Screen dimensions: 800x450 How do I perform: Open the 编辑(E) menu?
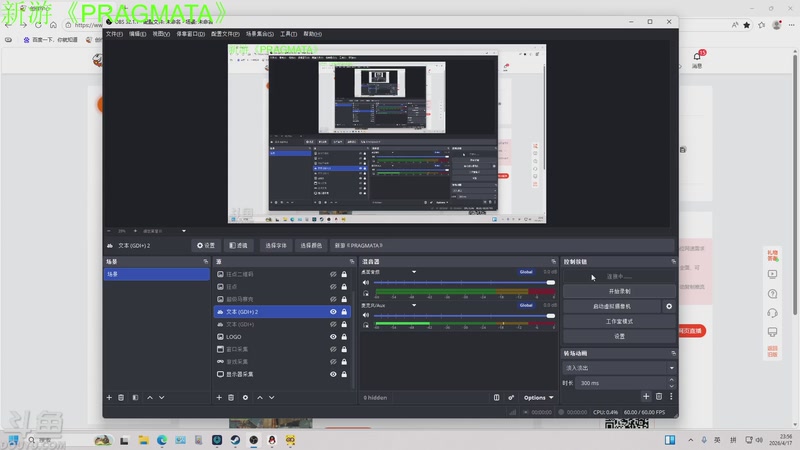click(137, 34)
